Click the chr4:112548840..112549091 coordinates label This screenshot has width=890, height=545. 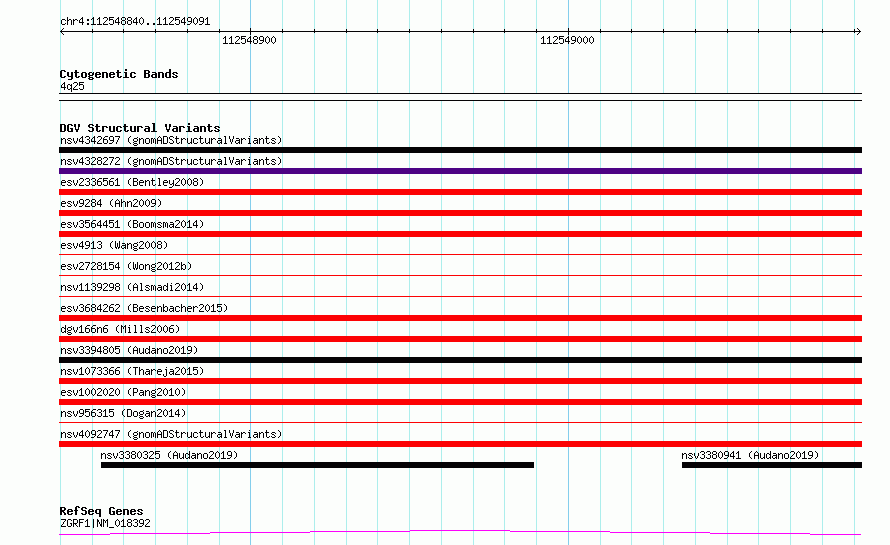pos(135,21)
